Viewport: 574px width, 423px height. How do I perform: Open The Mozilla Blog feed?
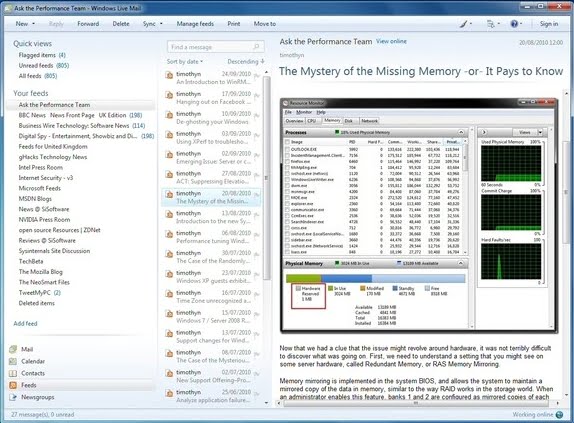click(x=41, y=272)
